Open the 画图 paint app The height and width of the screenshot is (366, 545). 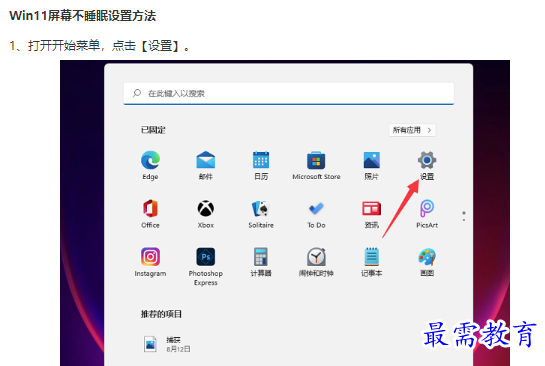427,262
